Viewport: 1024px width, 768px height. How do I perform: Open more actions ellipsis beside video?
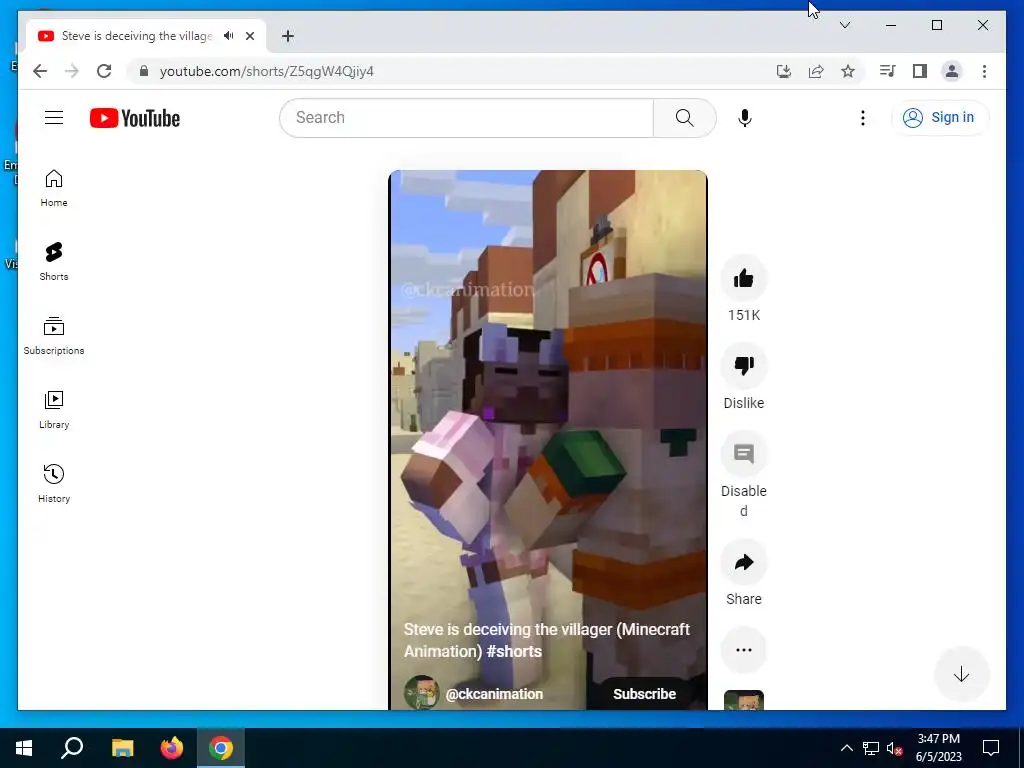pyautogui.click(x=744, y=650)
